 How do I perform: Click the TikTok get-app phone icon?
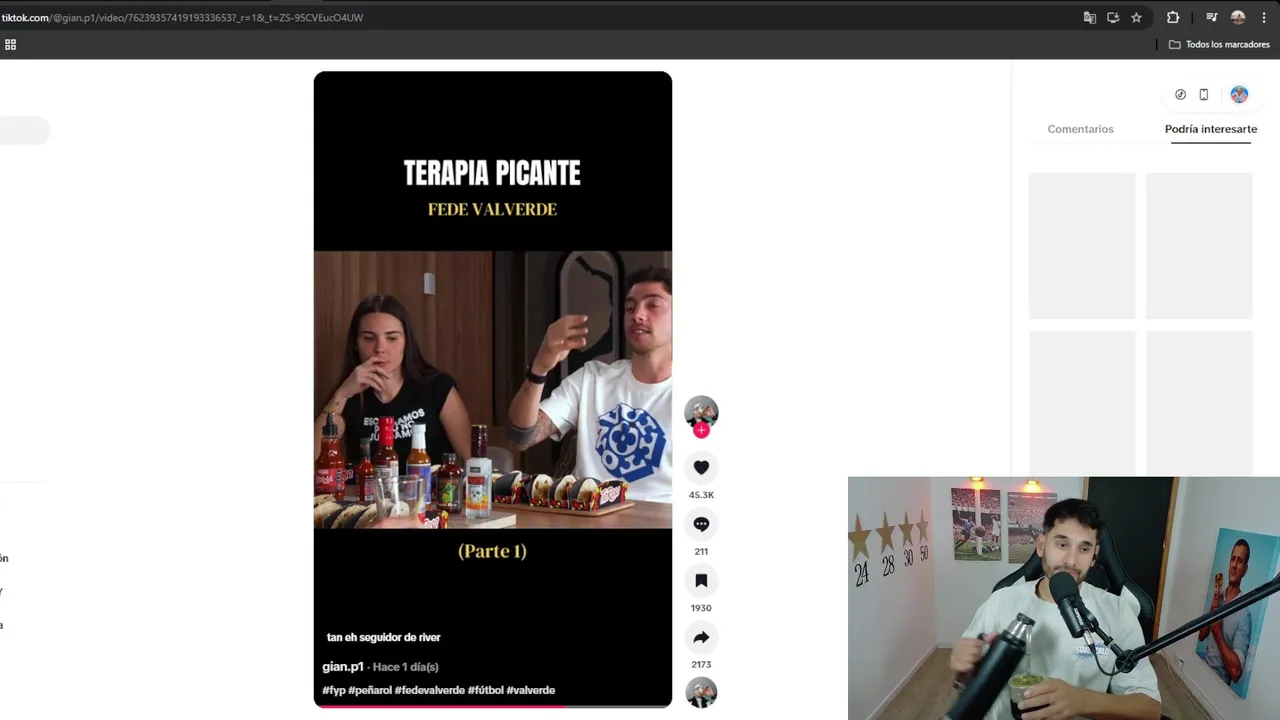click(1204, 94)
